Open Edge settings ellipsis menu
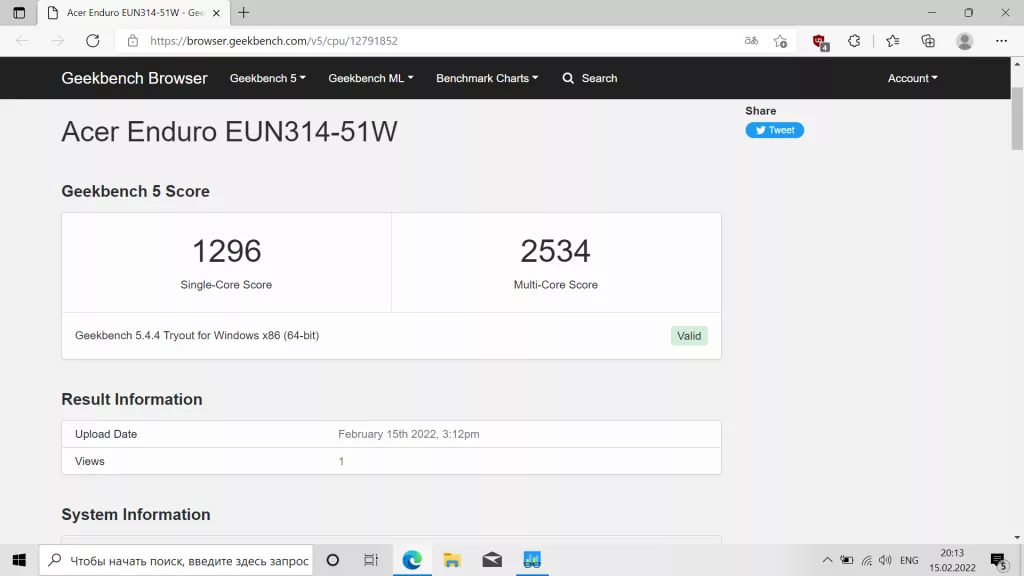Viewport: 1024px width, 576px height. click(x=1000, y=41)
